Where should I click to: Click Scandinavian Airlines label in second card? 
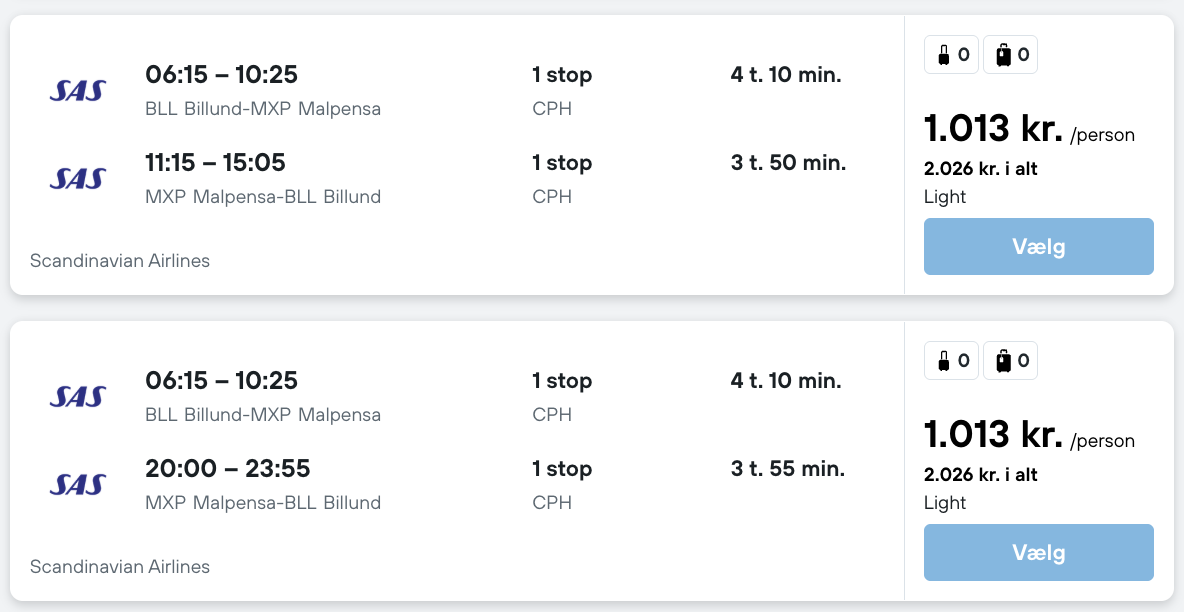coord(120,567)
